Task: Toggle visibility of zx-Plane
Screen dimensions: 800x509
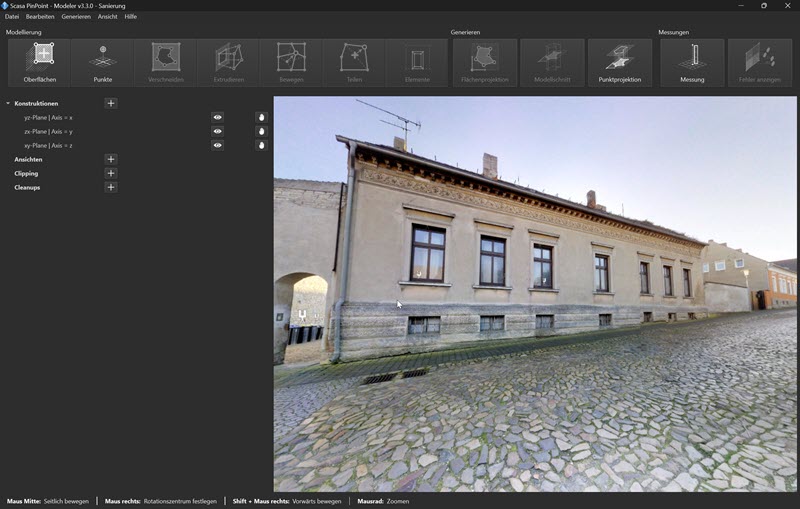Action: [x=218, y=132]
